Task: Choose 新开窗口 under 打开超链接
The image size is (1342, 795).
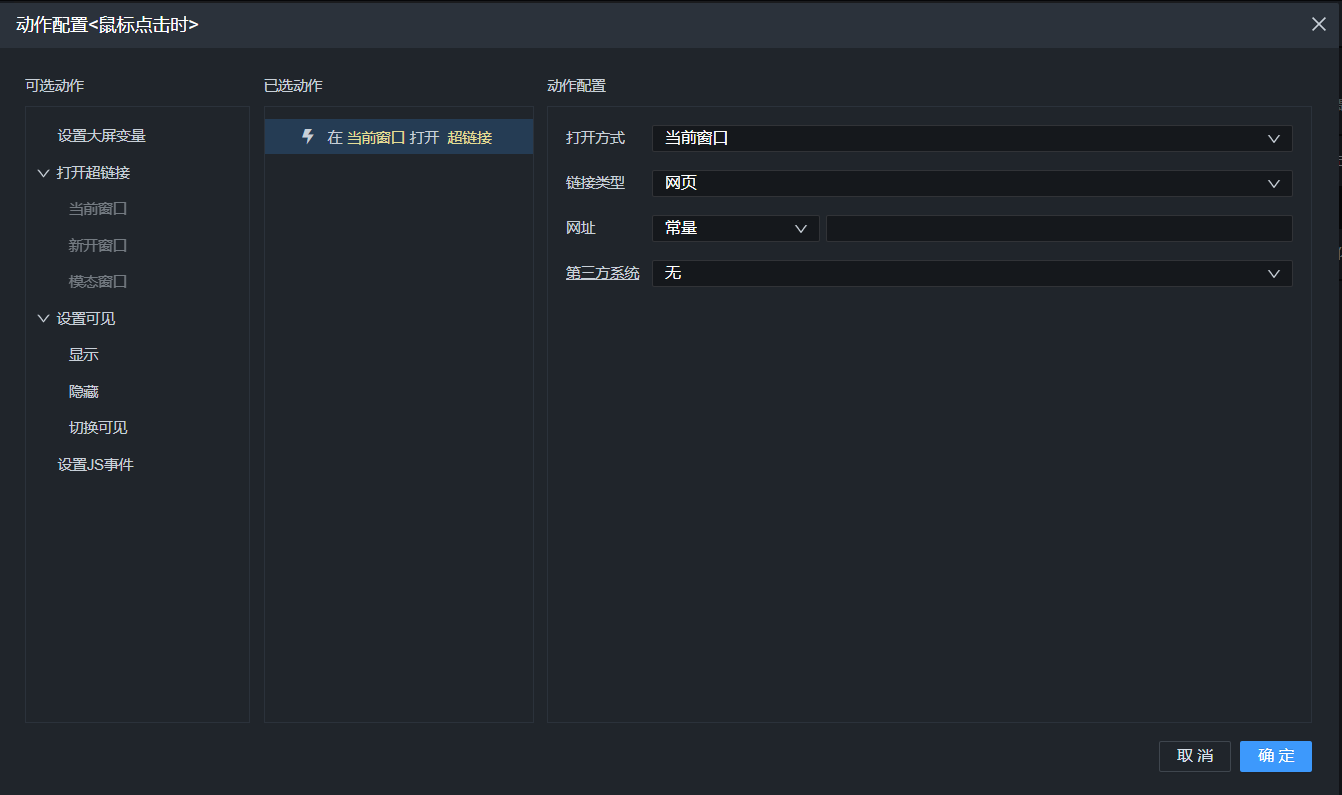Action: coord(98,245)
